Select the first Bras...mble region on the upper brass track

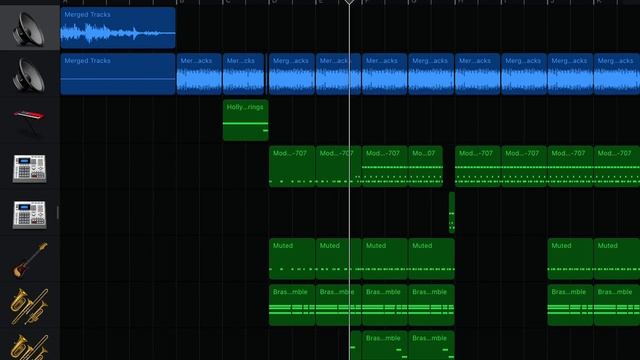click(x=292, y=305)
